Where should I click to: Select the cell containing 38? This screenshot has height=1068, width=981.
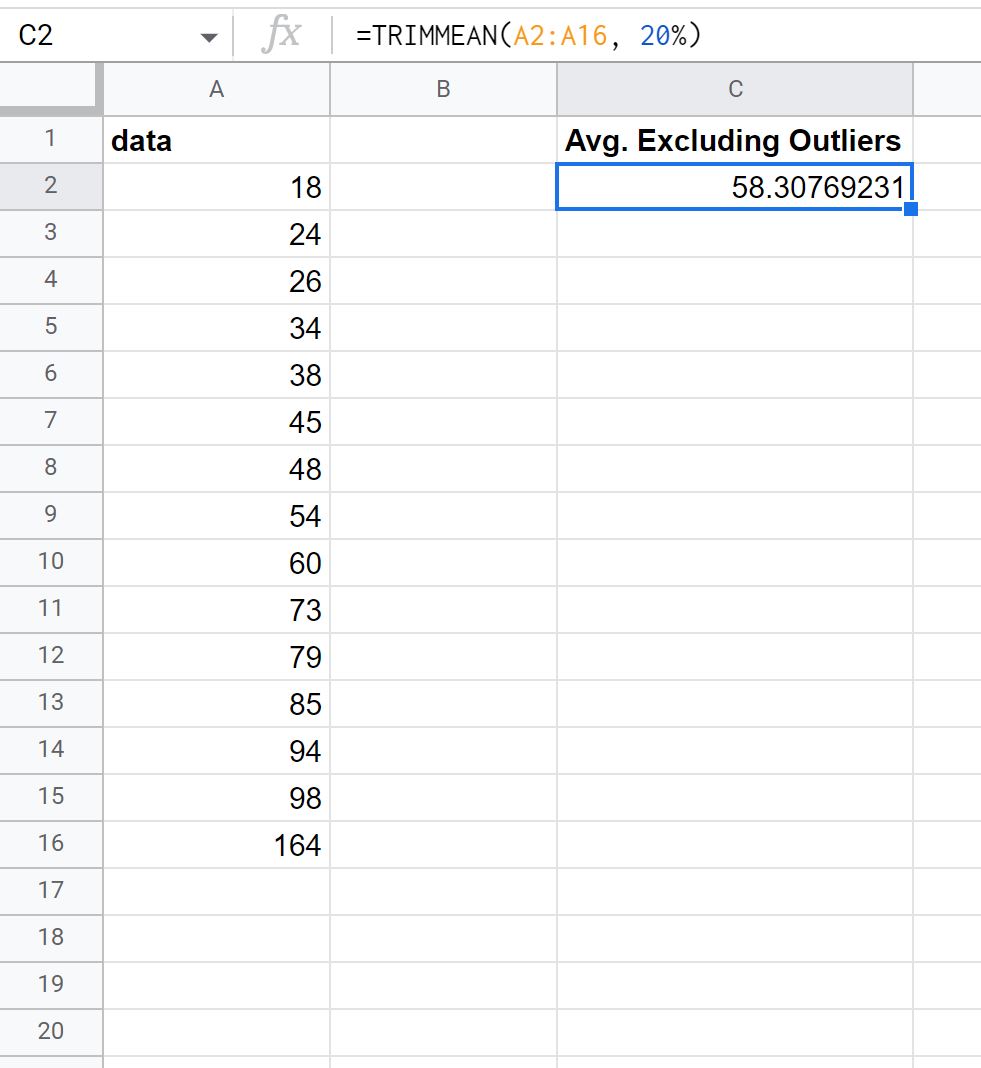(x=217, y=375)
